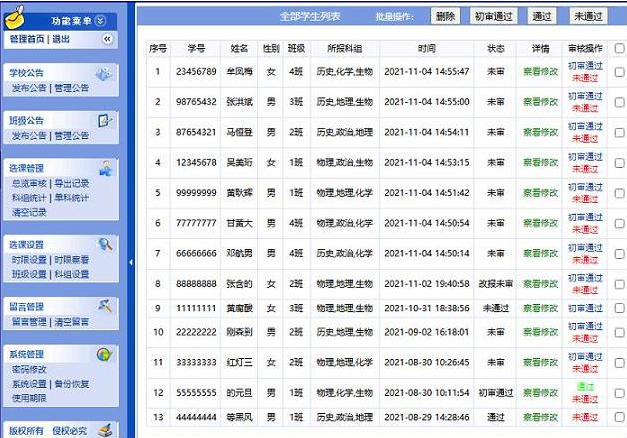
Task: Collapse the 功能菜单 chevron arrow
Action: click(x=100, y=21)
